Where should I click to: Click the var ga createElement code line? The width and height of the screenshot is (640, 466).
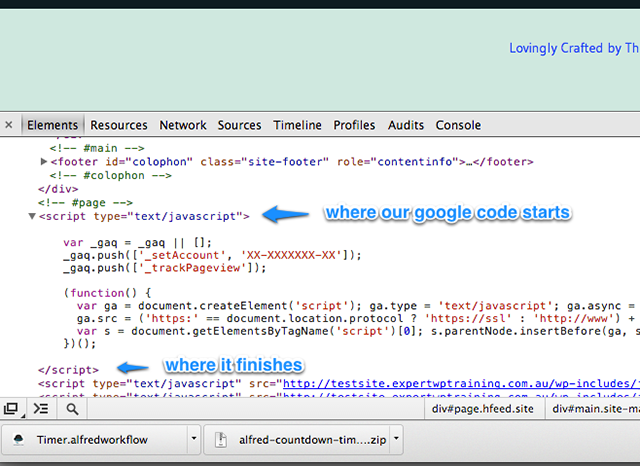pyautogui.click(x=358, y=306)
